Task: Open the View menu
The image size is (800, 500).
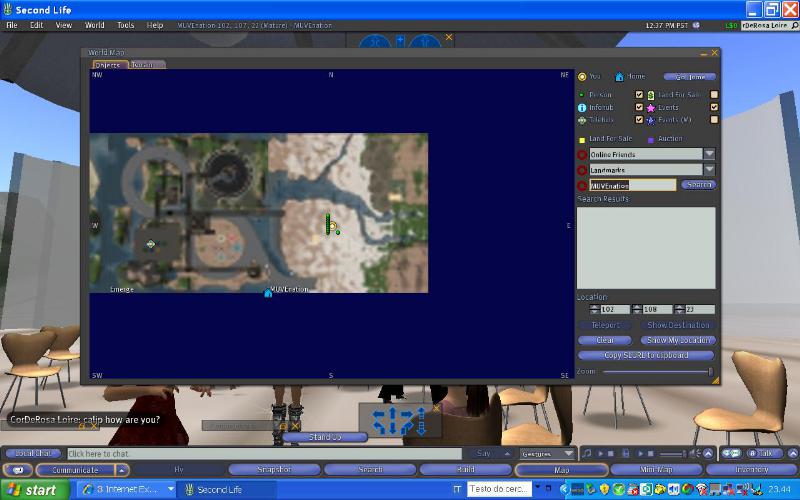Action: coord(64,26)
